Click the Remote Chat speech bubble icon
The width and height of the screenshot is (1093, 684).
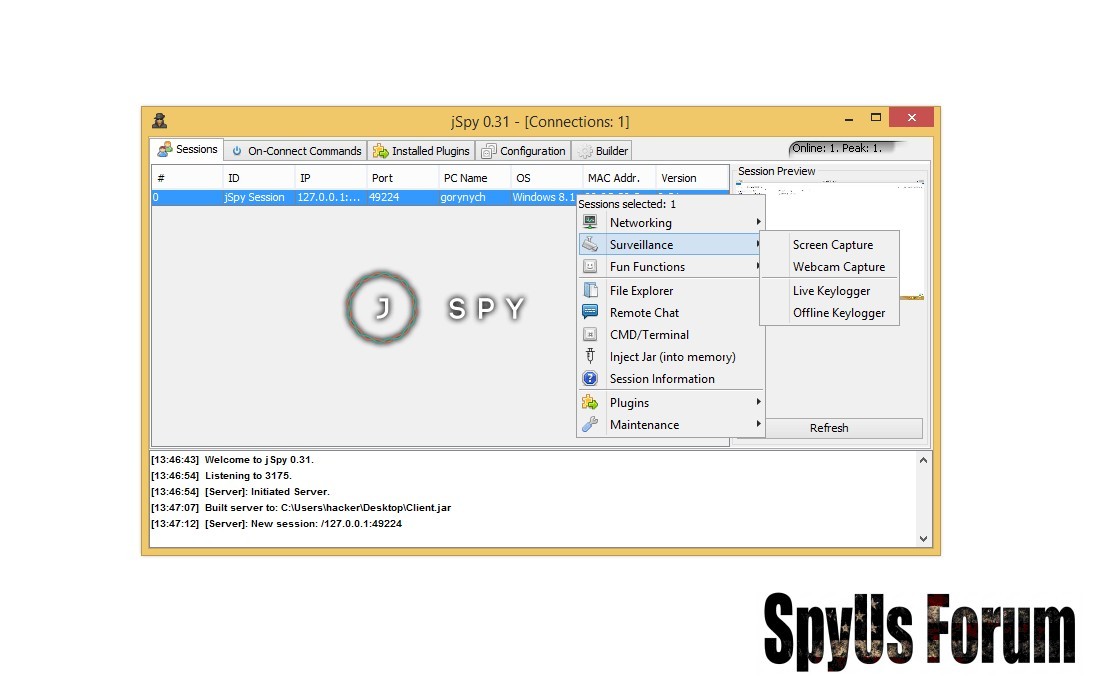coord(590,312)
